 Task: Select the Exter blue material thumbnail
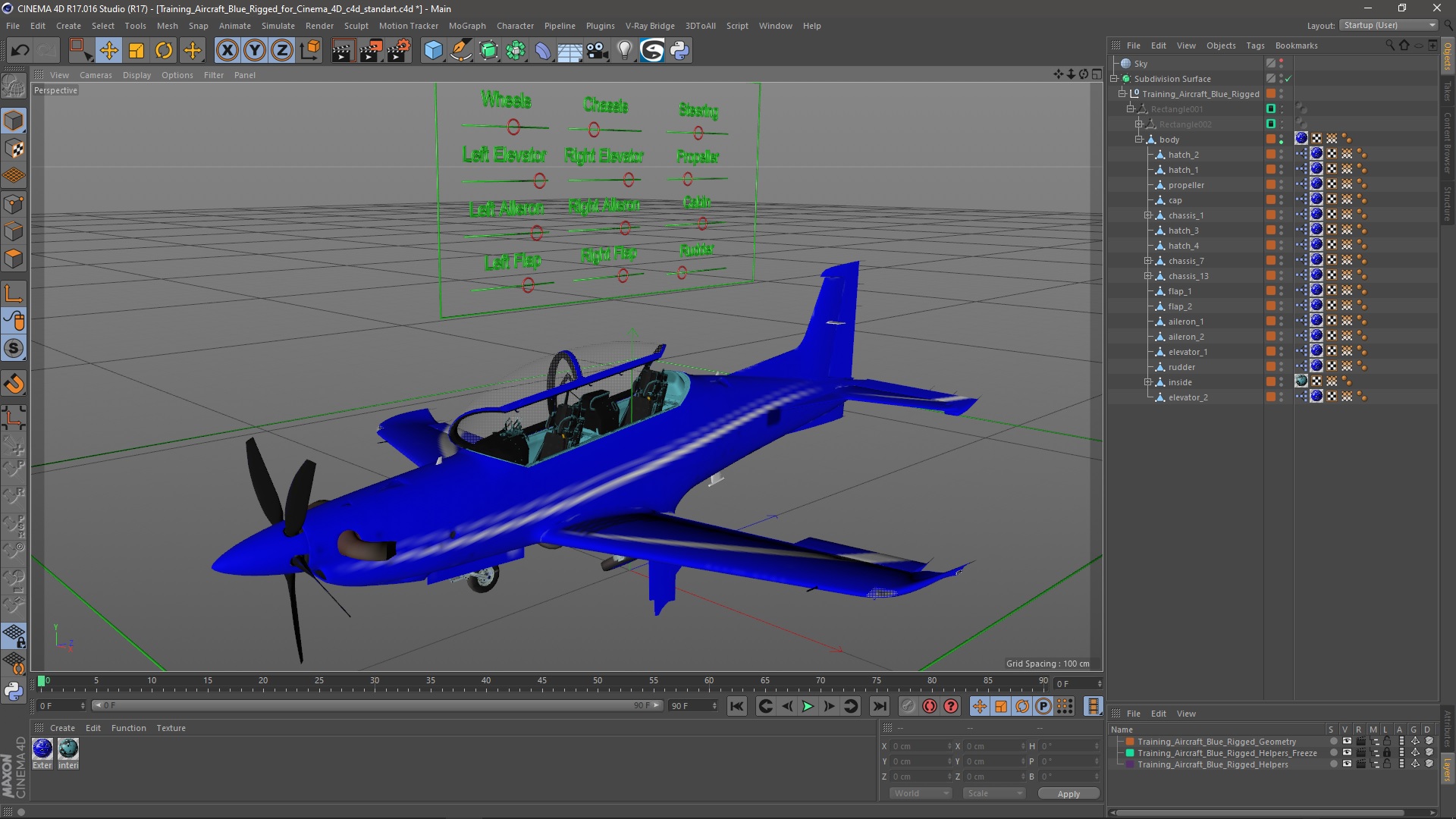point(42,748)
